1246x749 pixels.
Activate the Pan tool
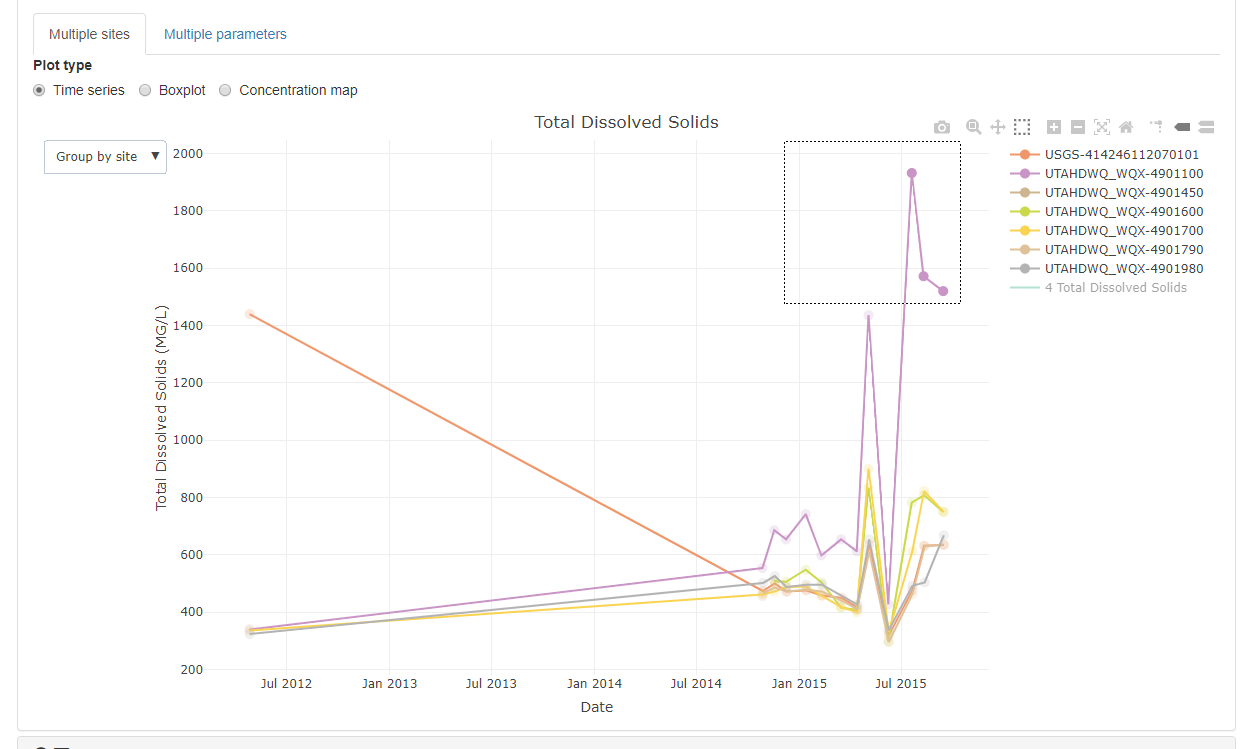click(997, 127)
